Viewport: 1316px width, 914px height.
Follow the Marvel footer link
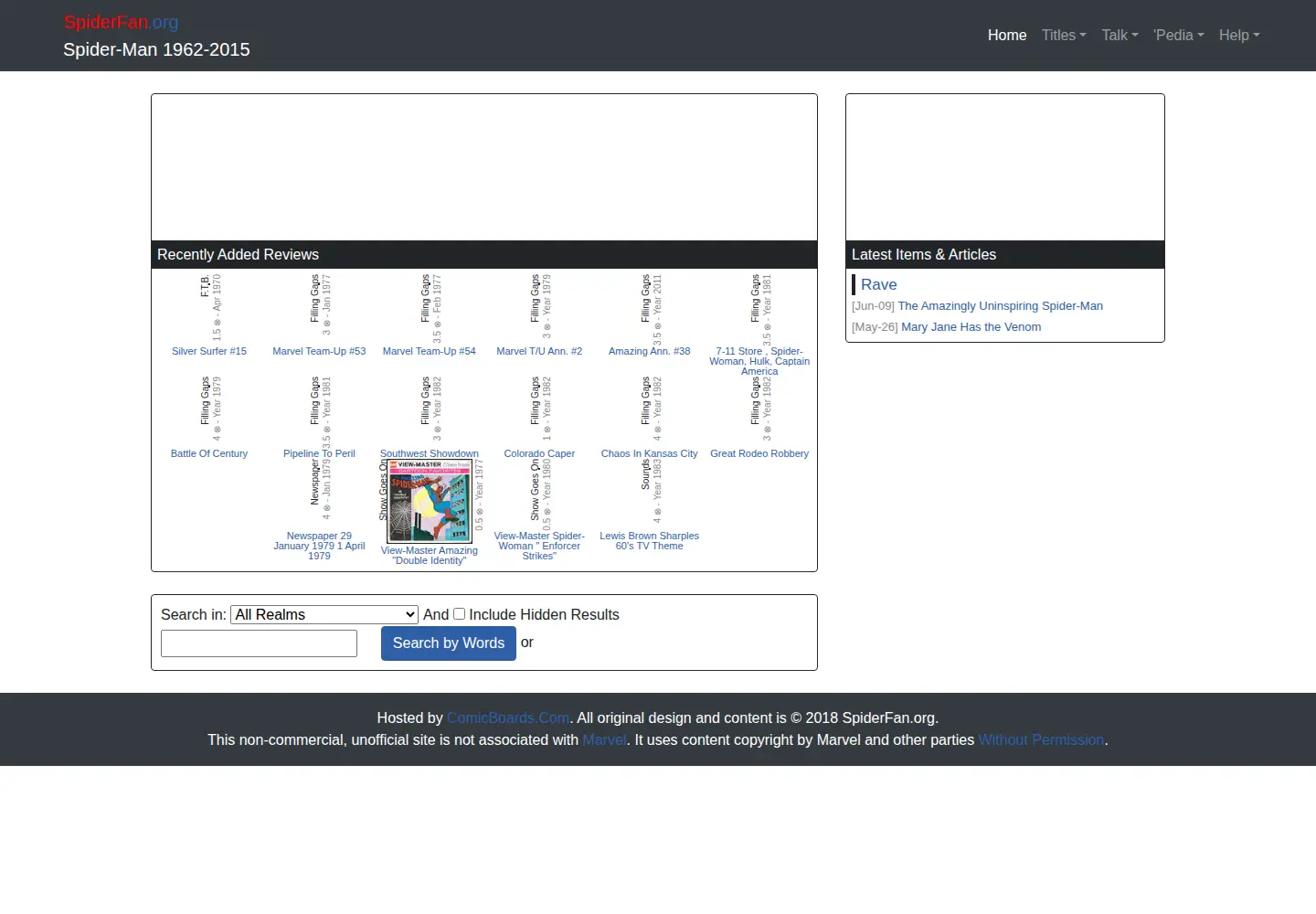(604, 740)
